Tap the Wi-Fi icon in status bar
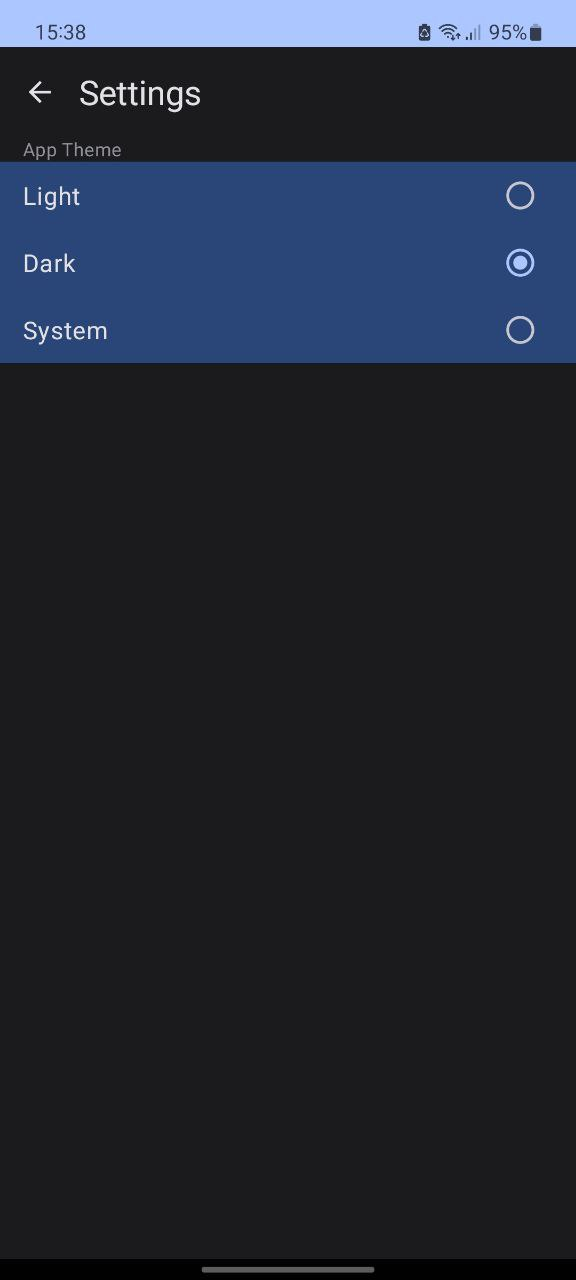 click(x=449, y=32)
